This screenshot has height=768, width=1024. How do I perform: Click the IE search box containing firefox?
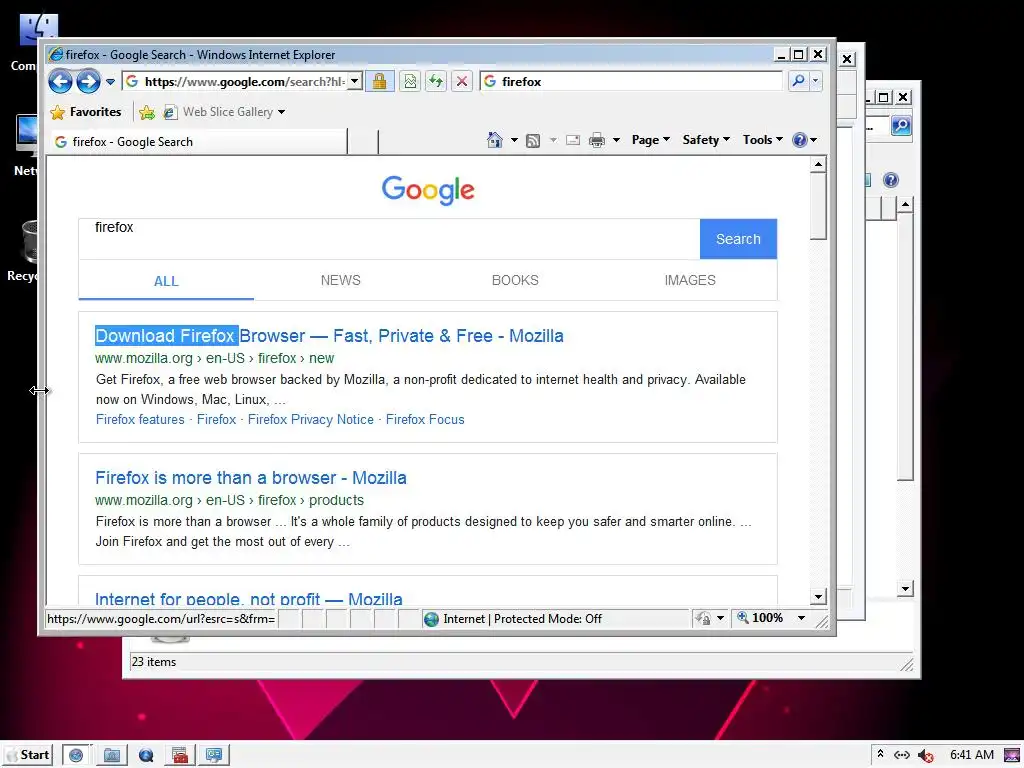point(630,82)
